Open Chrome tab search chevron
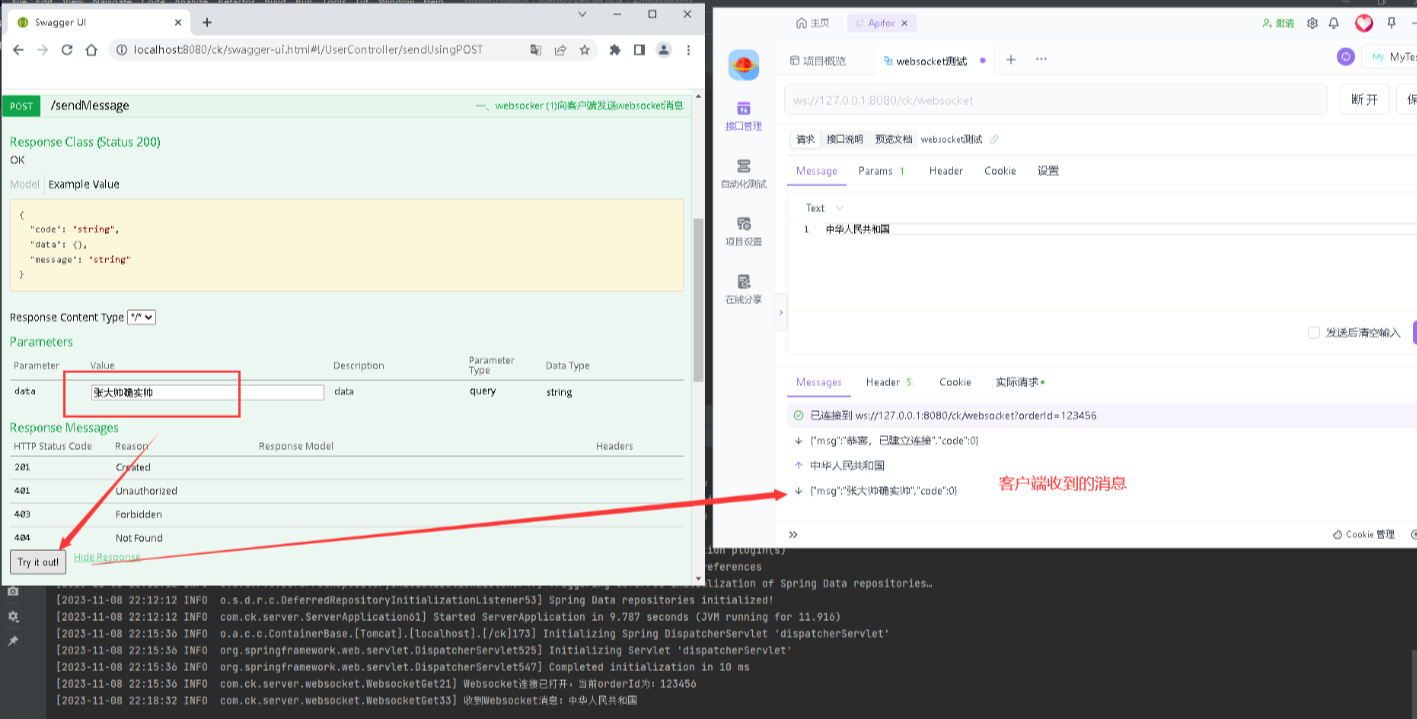This screenshot has width=1417, height=719. 583,14
